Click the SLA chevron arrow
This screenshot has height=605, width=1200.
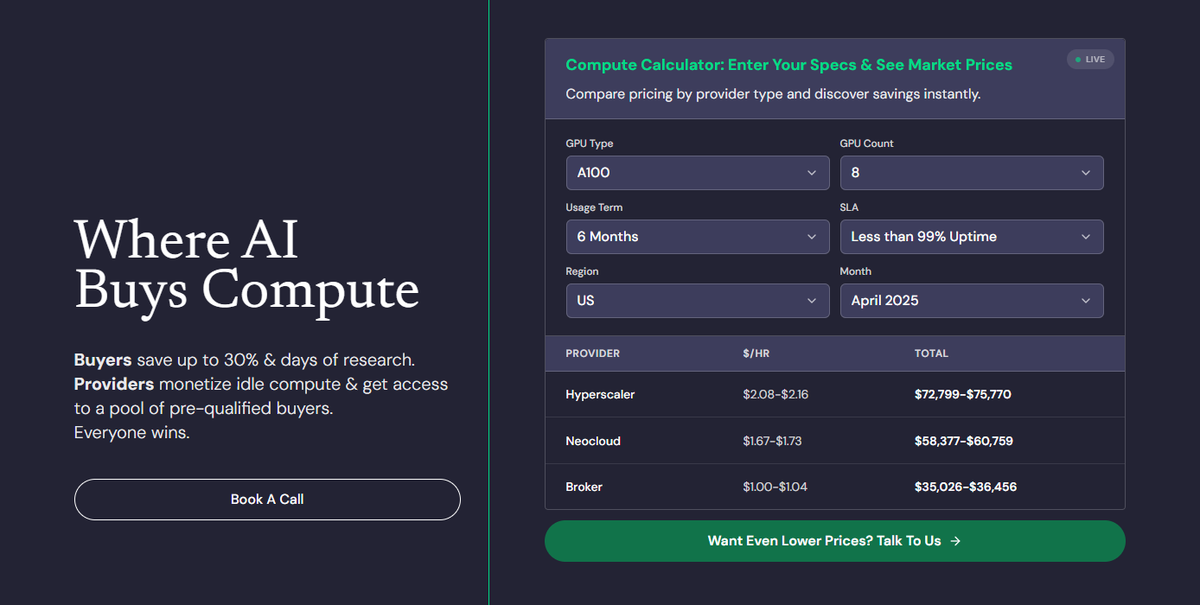[1086, 237]
